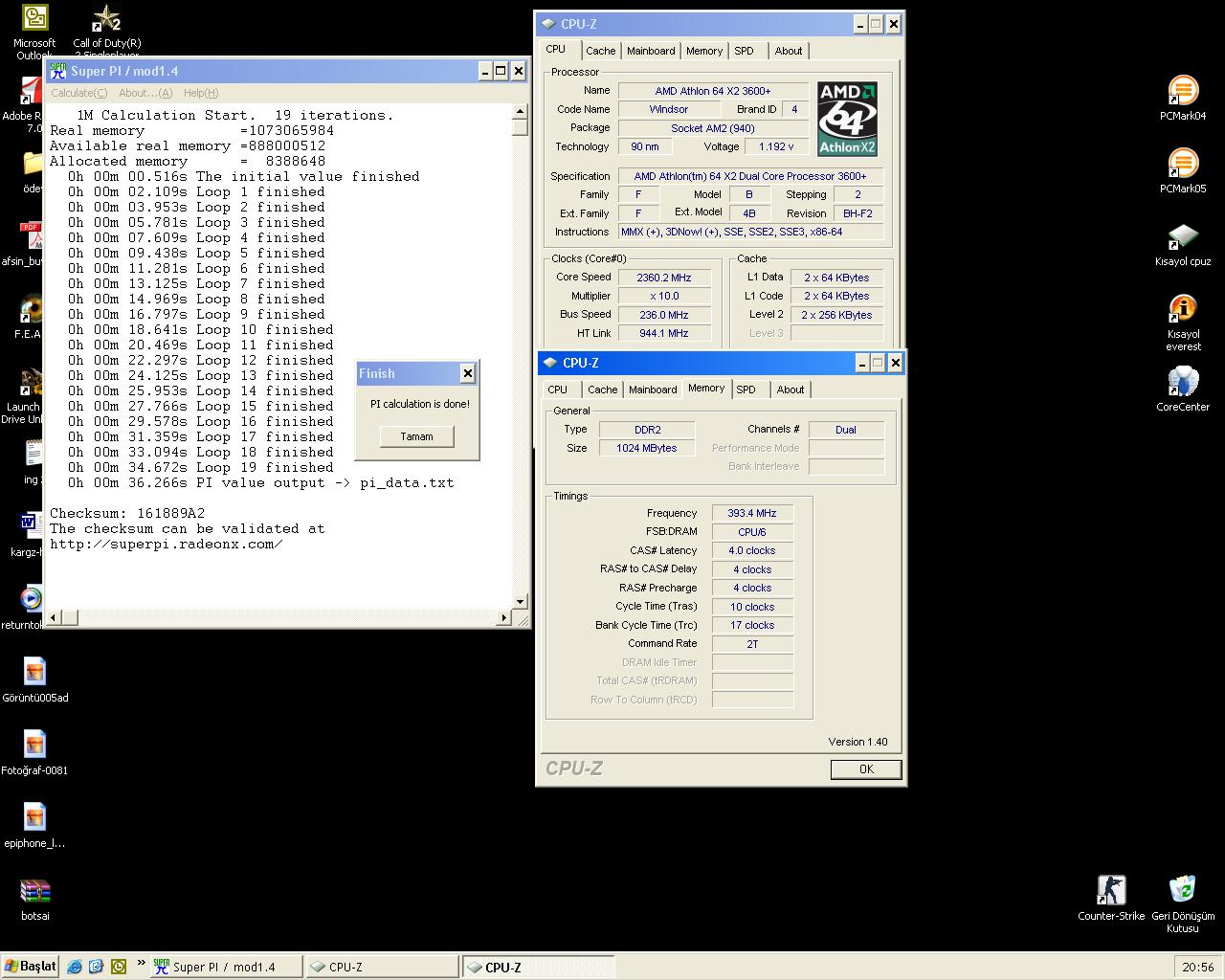Select Mainboard tab in lower CPU-Z window

click(653, 390)
